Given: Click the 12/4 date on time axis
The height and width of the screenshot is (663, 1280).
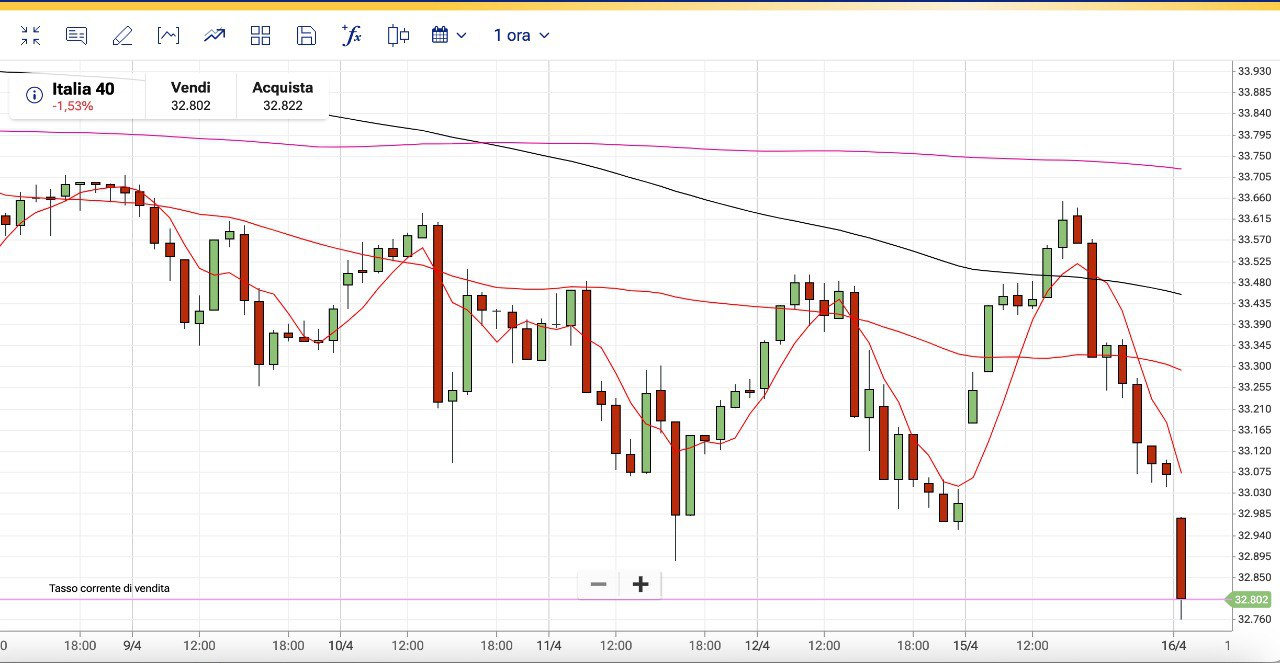Looking at the screenshot, I should click(757, 646).
